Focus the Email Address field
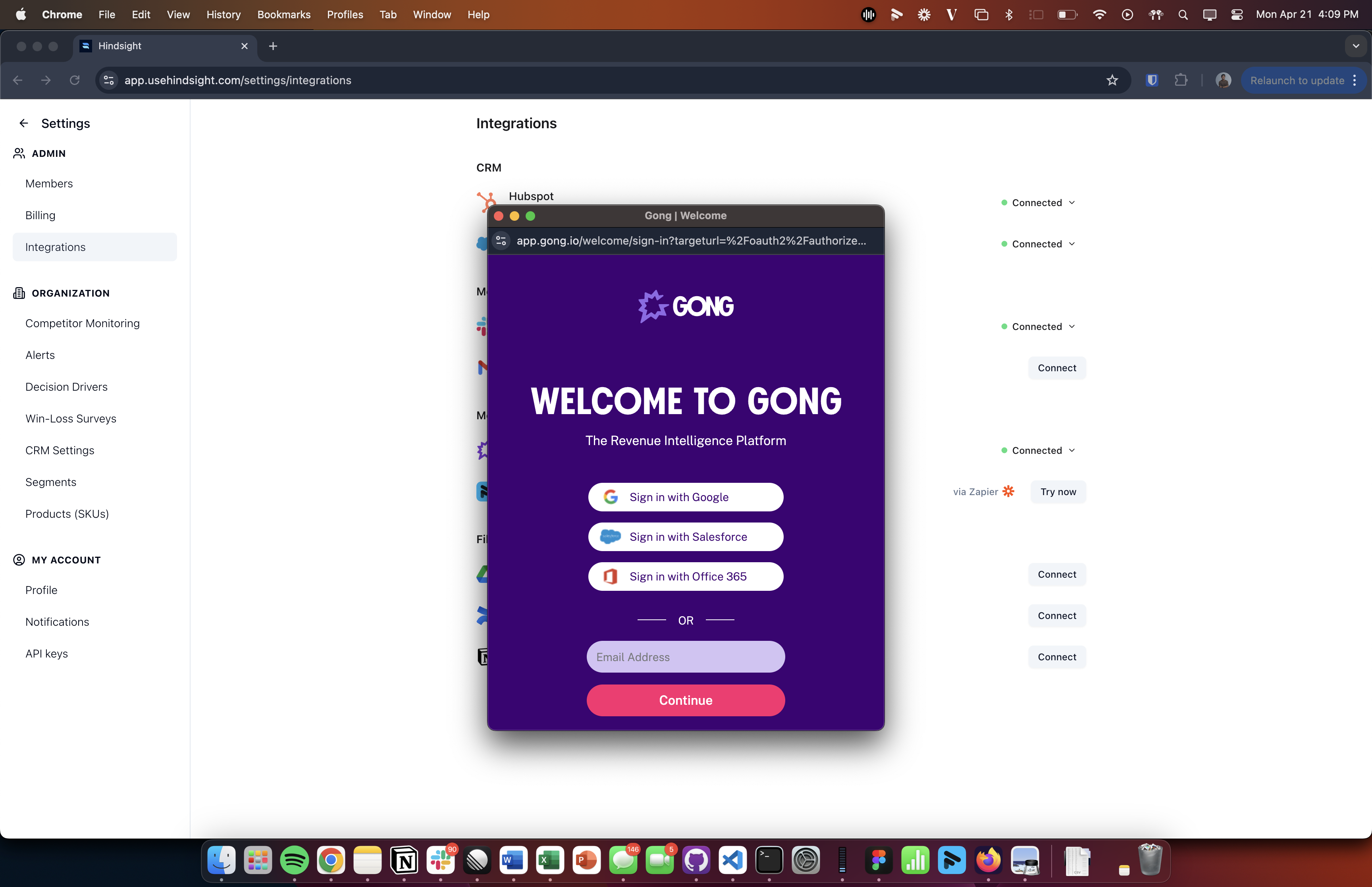Viewport: 1372px width, 887px height. (686, 657)
